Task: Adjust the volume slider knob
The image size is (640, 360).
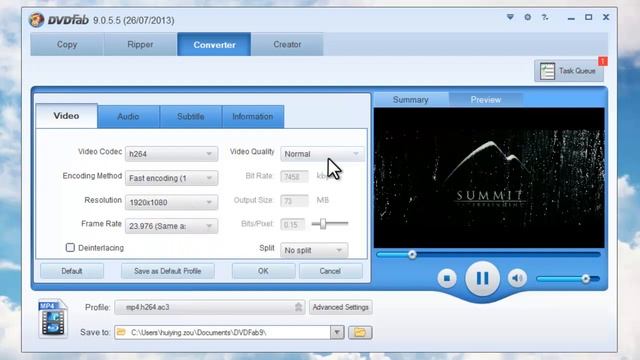Action: click(x=586, y=279)
